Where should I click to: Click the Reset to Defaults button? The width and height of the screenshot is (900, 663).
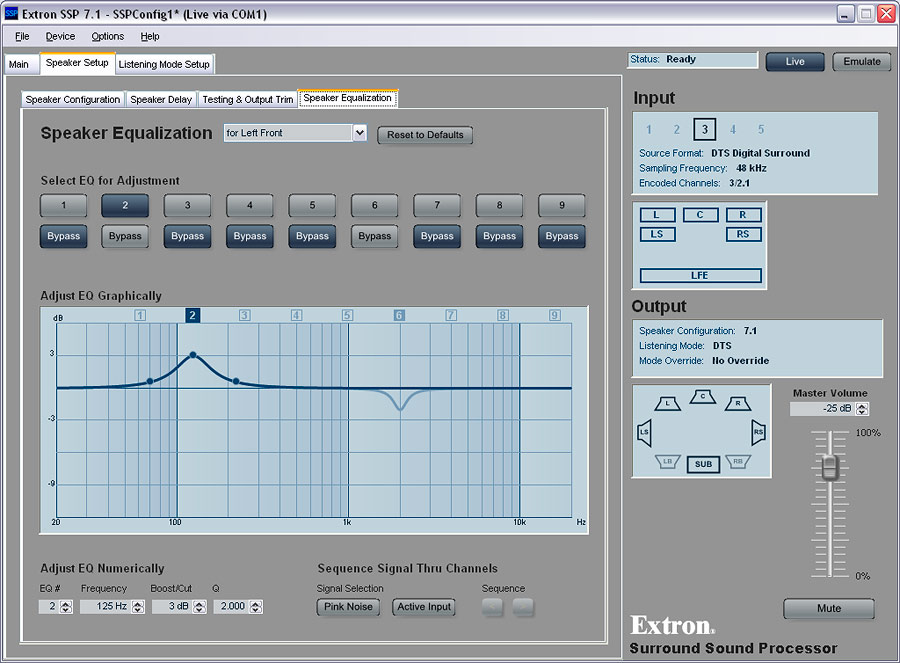coord(425,135)
